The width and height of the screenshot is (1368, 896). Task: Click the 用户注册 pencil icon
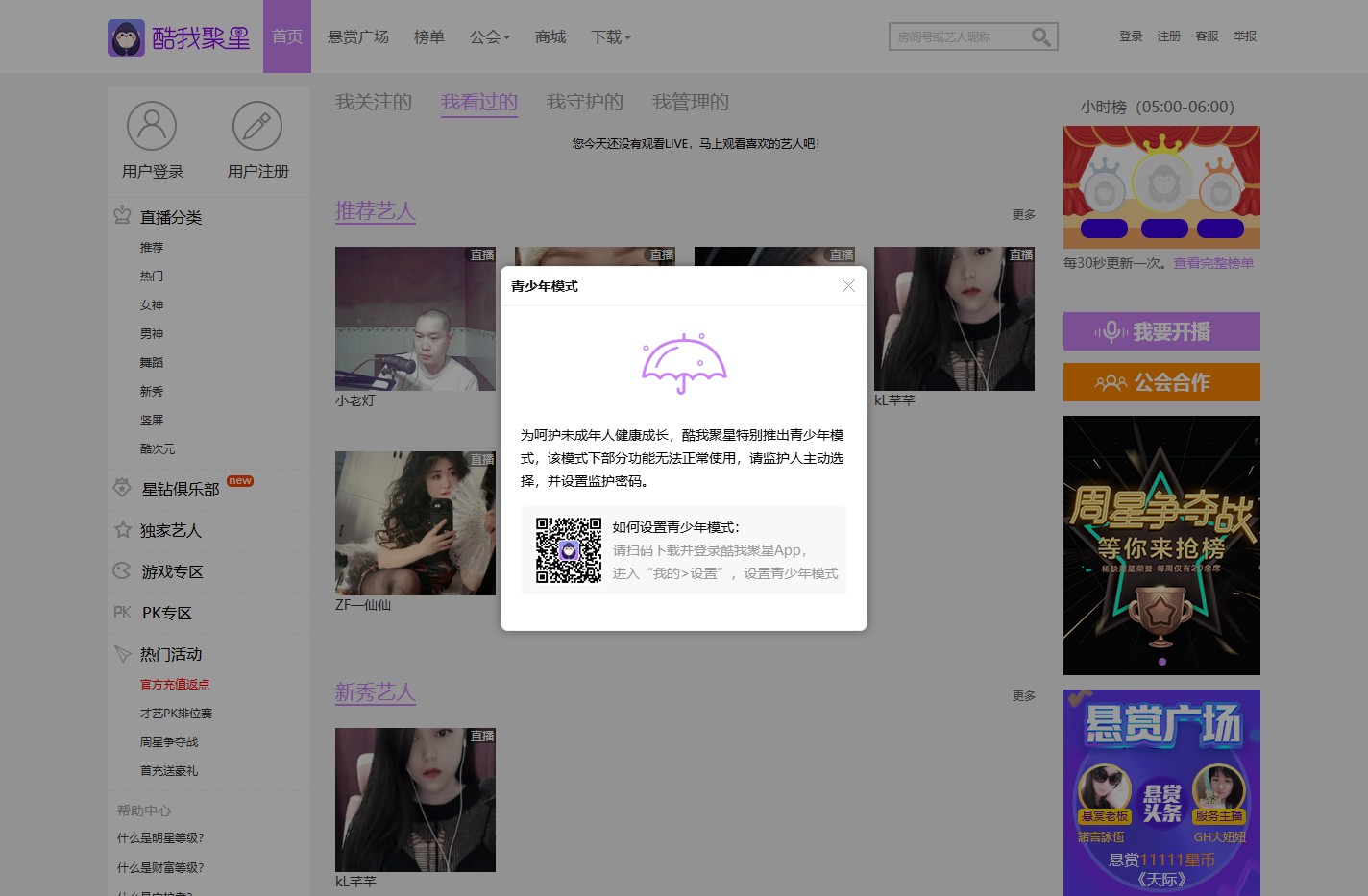(257, 126)
